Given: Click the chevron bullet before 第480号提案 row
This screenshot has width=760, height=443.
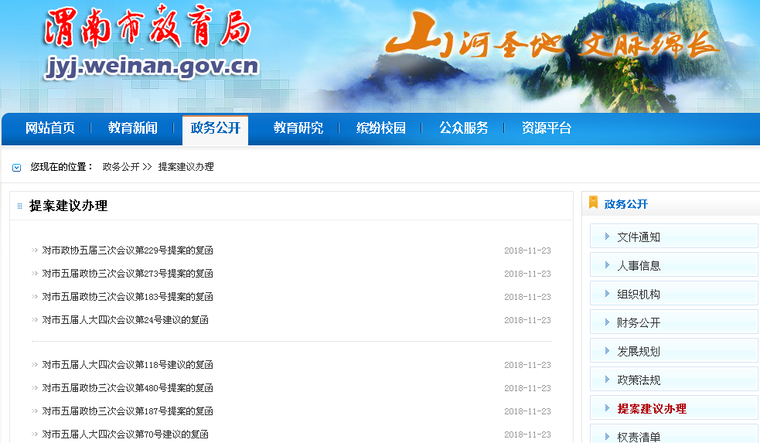Looking at the screenshot, I should (34, 388).
